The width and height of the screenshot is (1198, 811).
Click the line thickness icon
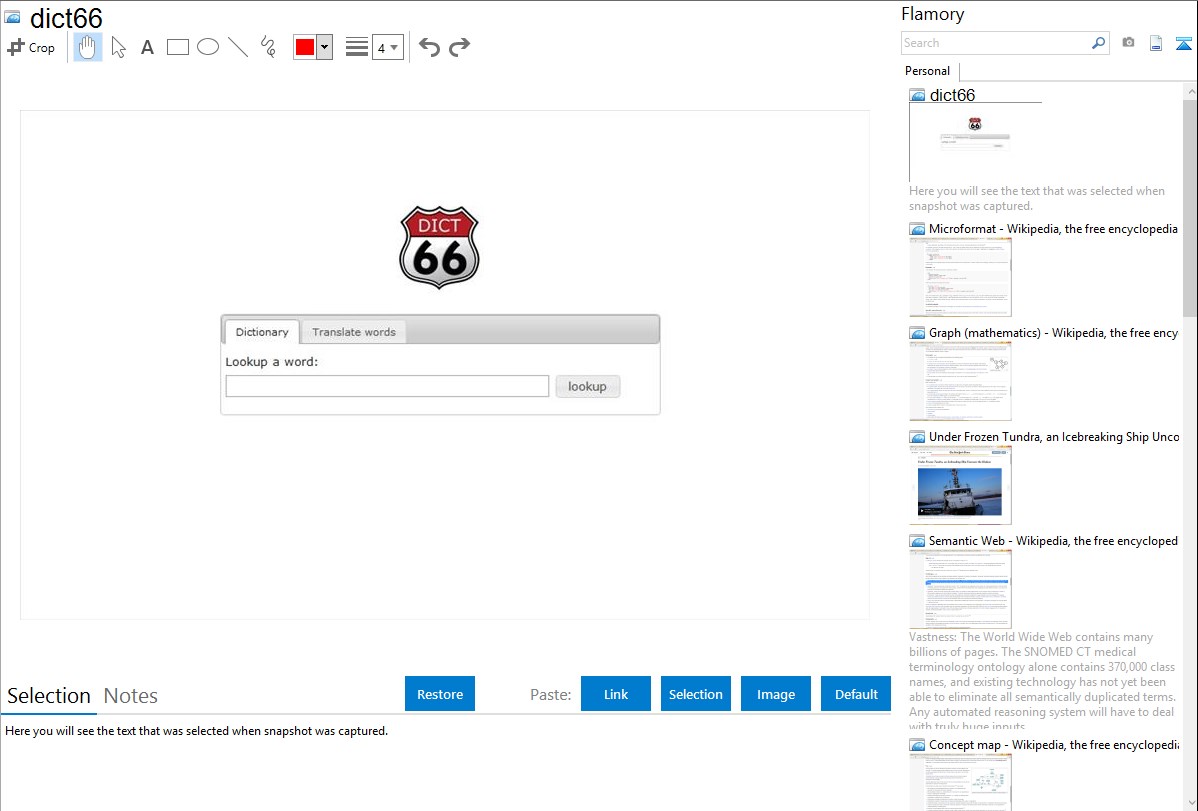click(x=356, y=47)
